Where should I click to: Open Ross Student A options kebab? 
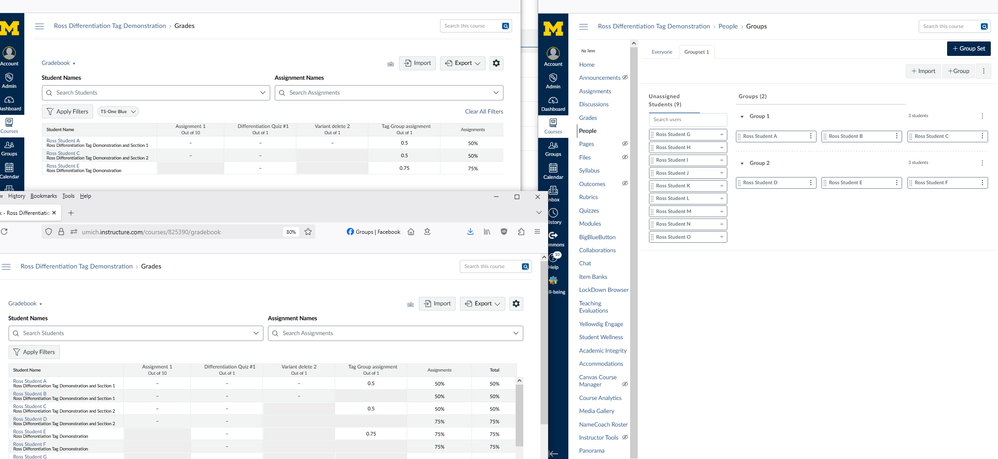click(x=810, y=136)
